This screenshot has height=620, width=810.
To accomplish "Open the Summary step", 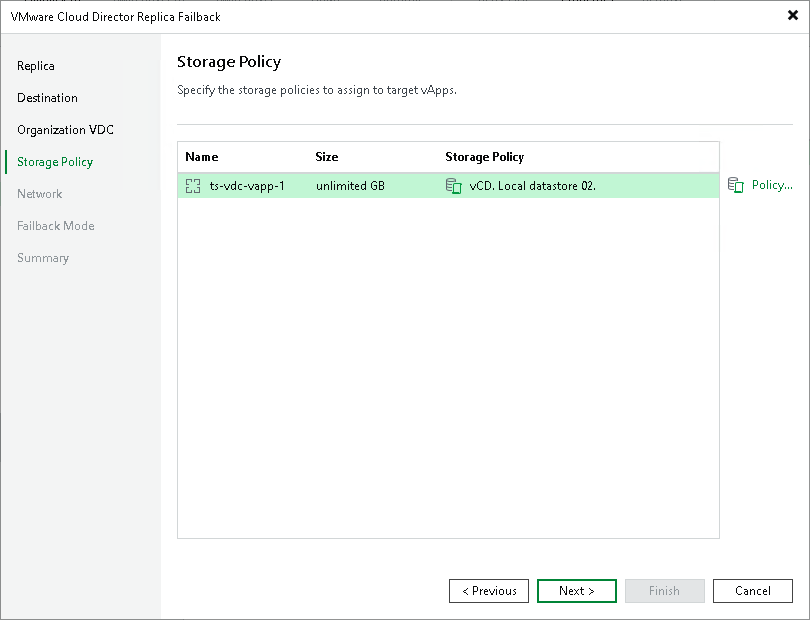I will click(x=43, y=257).
